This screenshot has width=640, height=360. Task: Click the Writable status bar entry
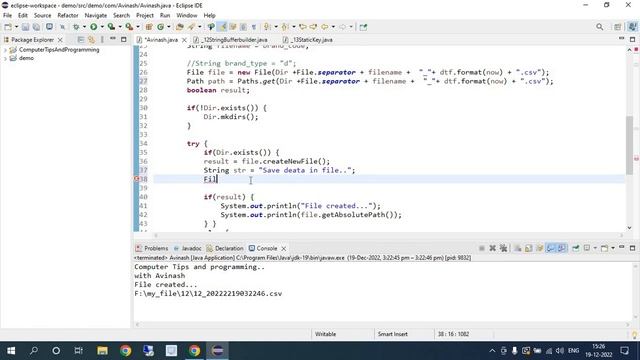325,334
